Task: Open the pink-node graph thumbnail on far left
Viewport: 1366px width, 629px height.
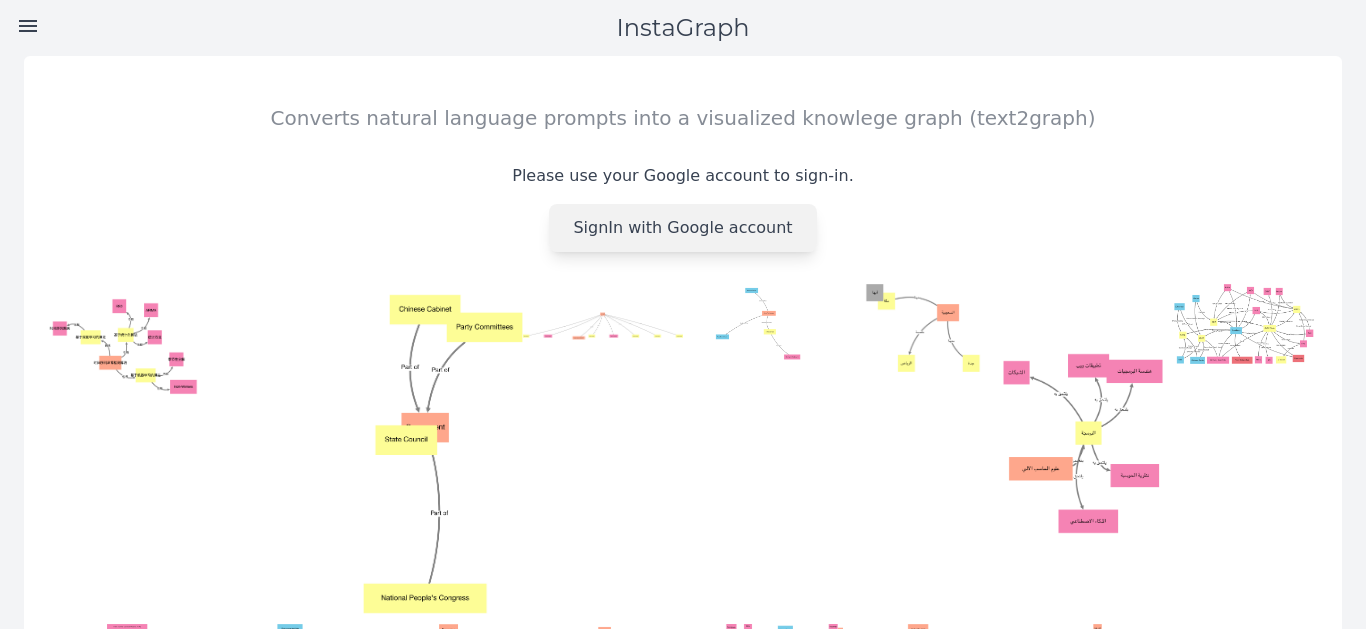Action: (124, 346)
